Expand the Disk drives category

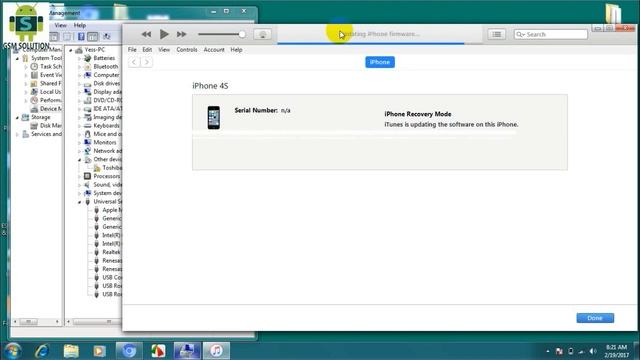[80, 84]
